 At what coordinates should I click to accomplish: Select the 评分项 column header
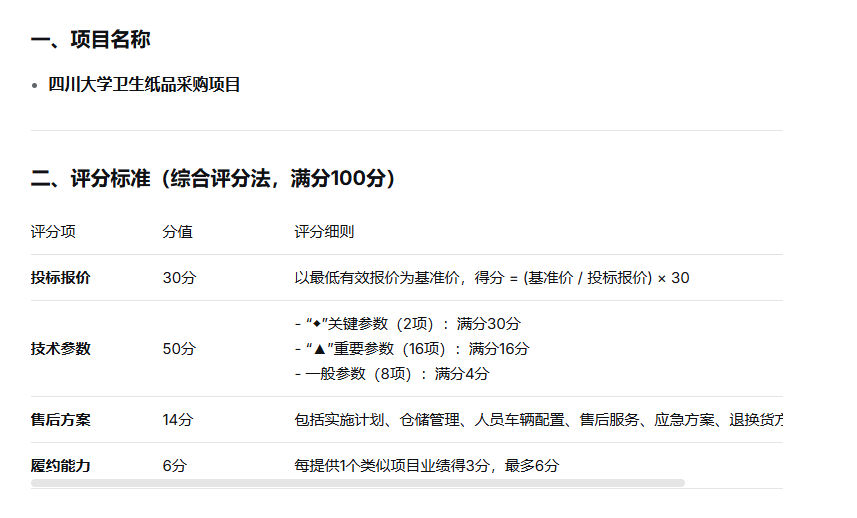53,232
